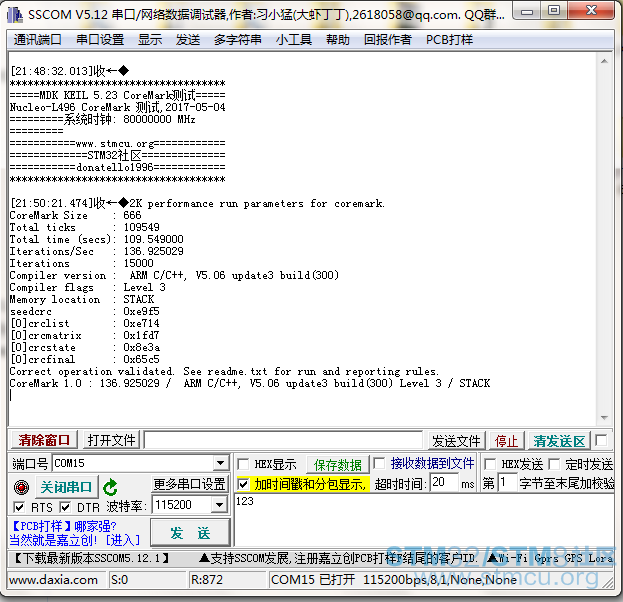Click the R:872 received counter
The image size is (623, 602).
[207, 580]
